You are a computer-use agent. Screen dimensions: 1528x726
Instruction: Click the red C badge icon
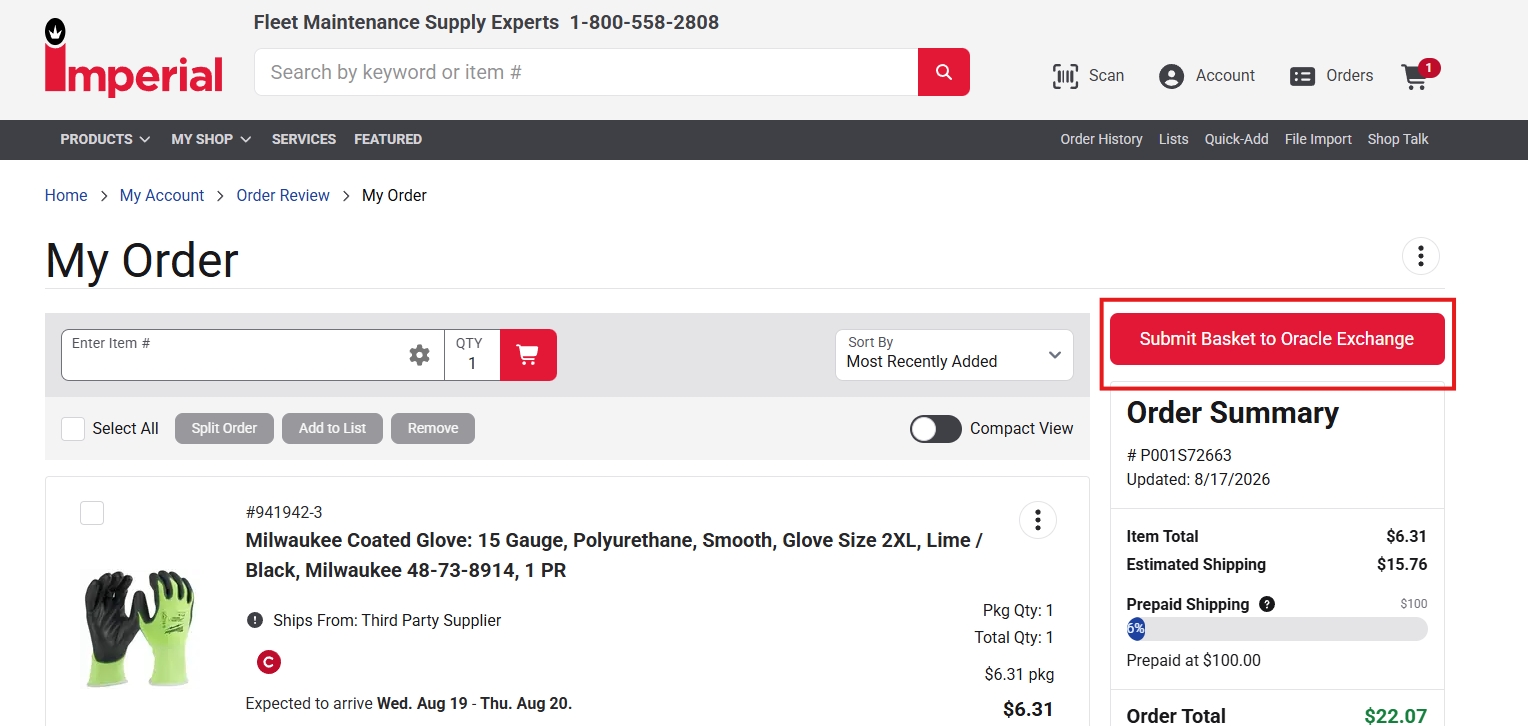click(269, 662)
